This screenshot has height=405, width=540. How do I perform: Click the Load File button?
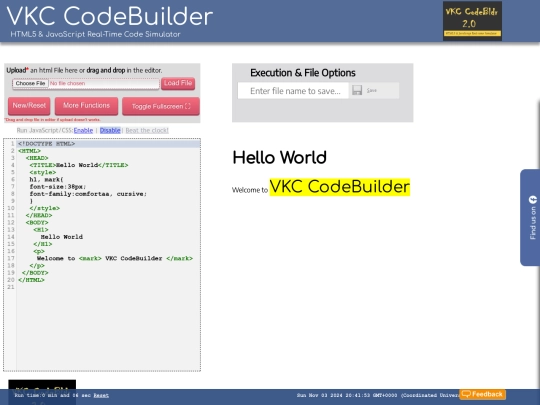(178, 83)
